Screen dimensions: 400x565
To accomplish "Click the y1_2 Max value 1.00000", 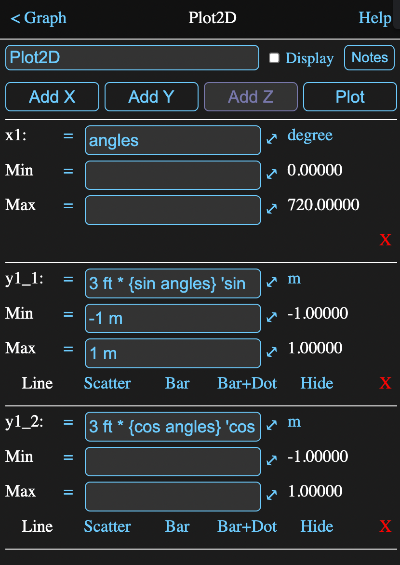I will [315, 491].
